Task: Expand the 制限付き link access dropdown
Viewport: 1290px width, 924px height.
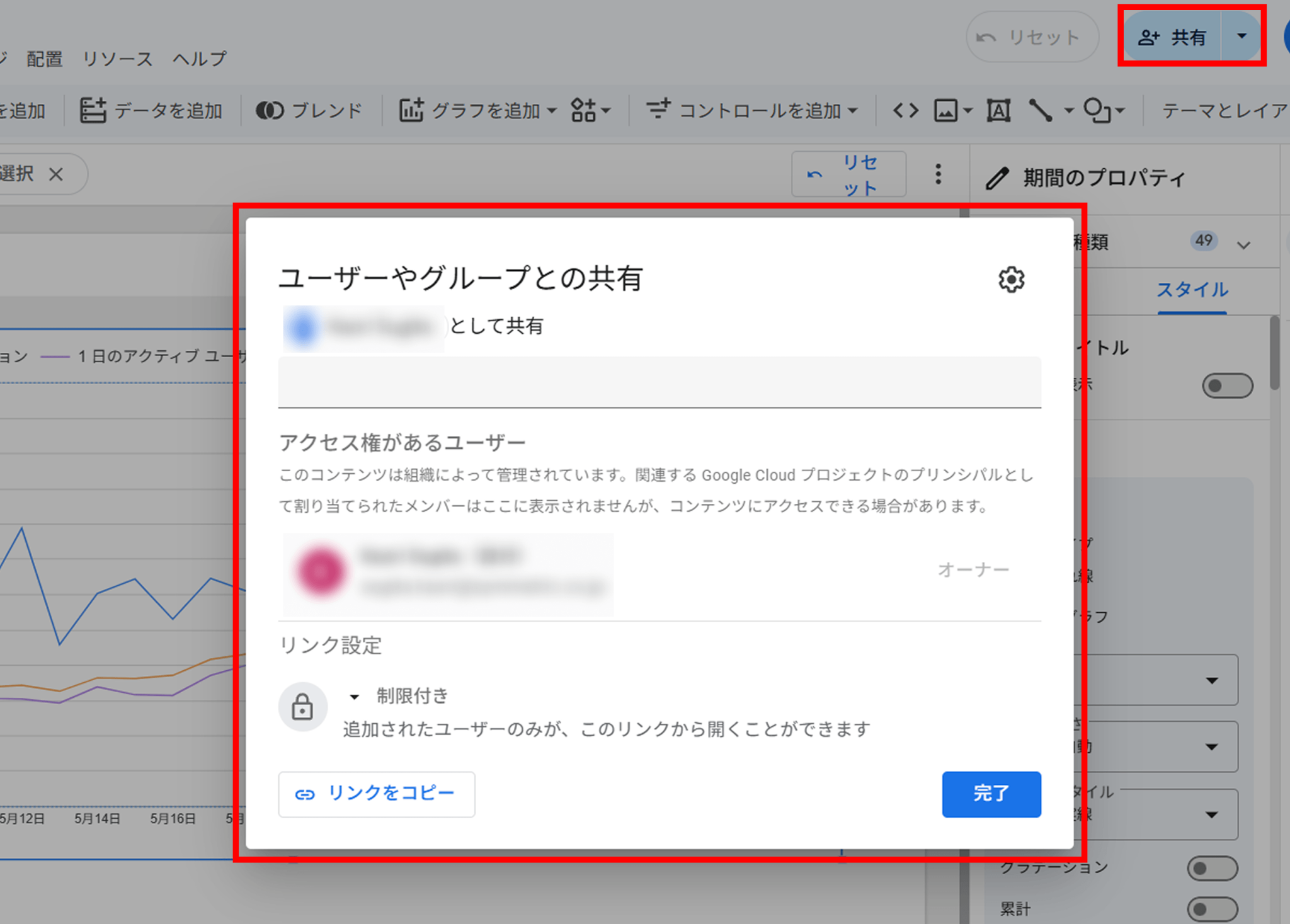Action: tap(354, 697)
